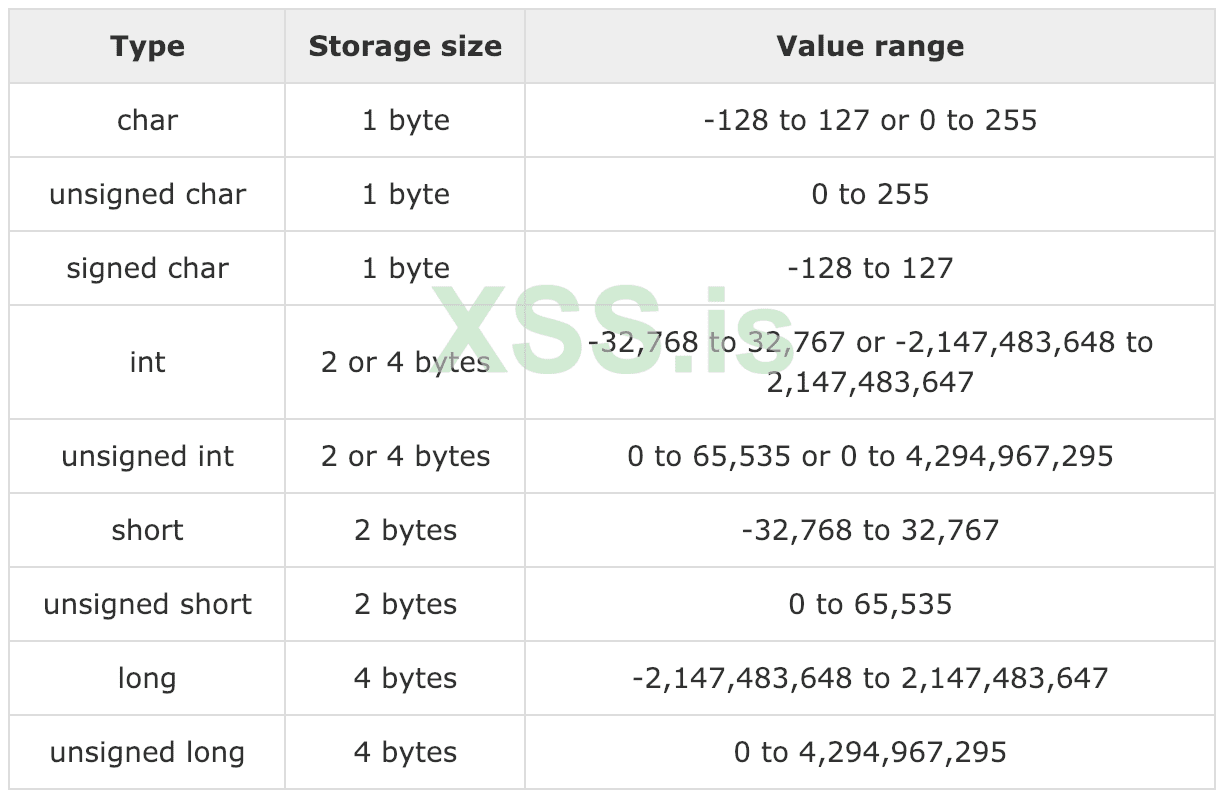1222x800 pixels.
Task: Select the "unsigned short" type cell
Action: [x=148, y=605]
